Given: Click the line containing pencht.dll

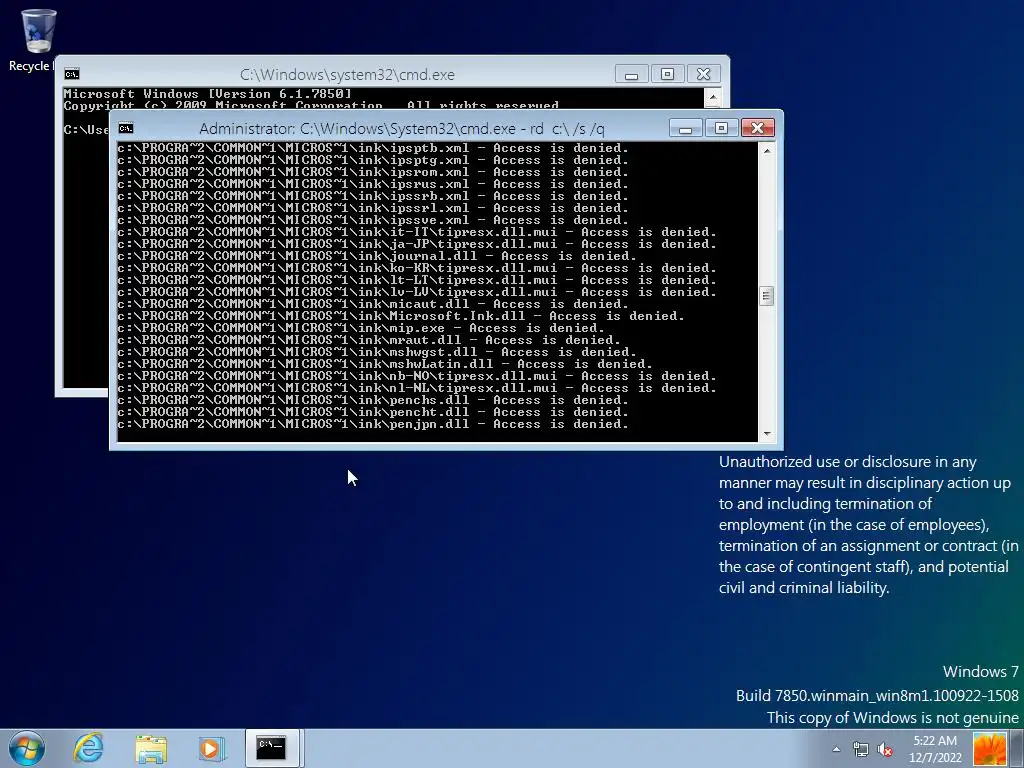Looking at the screenshot, I should tap(373, 412).
